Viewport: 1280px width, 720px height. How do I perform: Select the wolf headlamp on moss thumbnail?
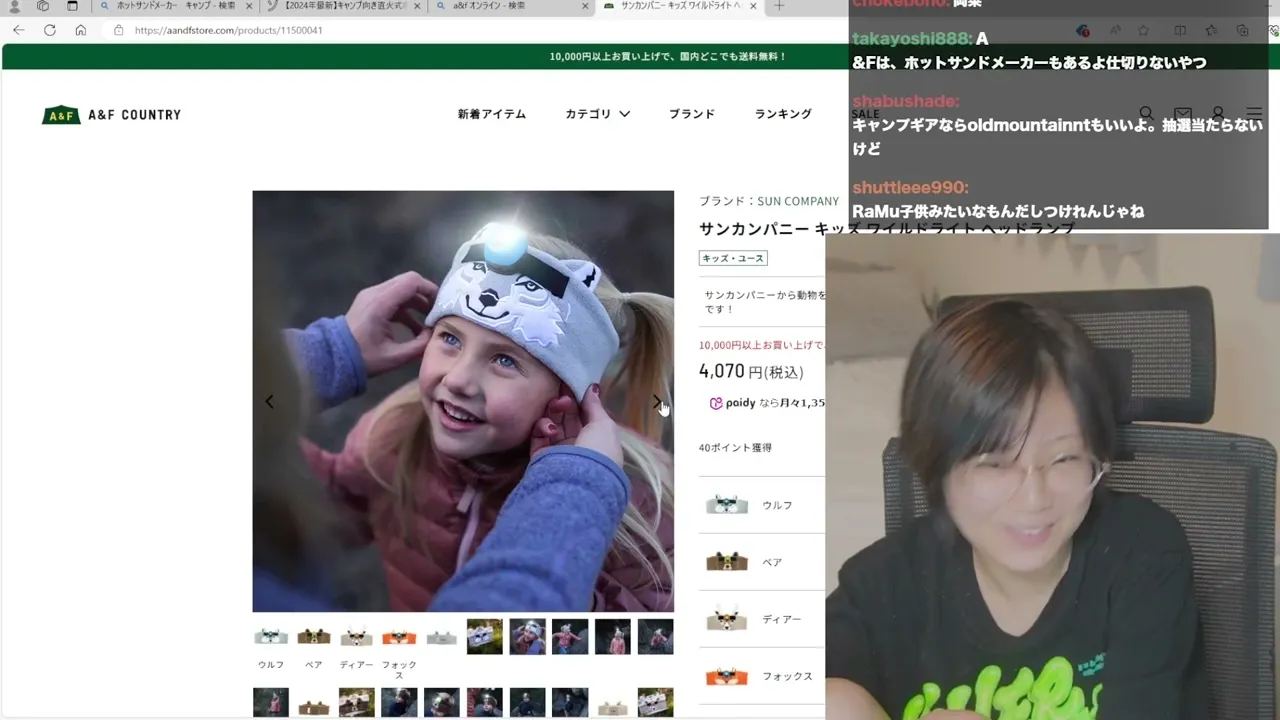[x=485, y=637]
